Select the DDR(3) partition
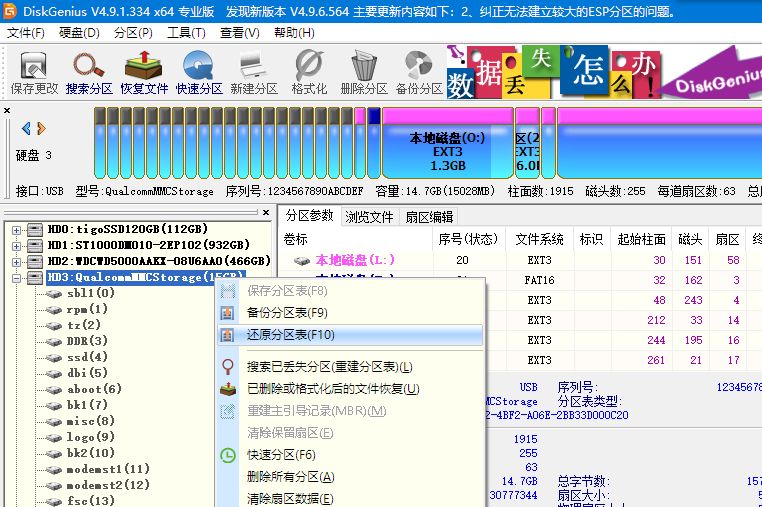Screen dimensions: 762x507 (87, 341)
